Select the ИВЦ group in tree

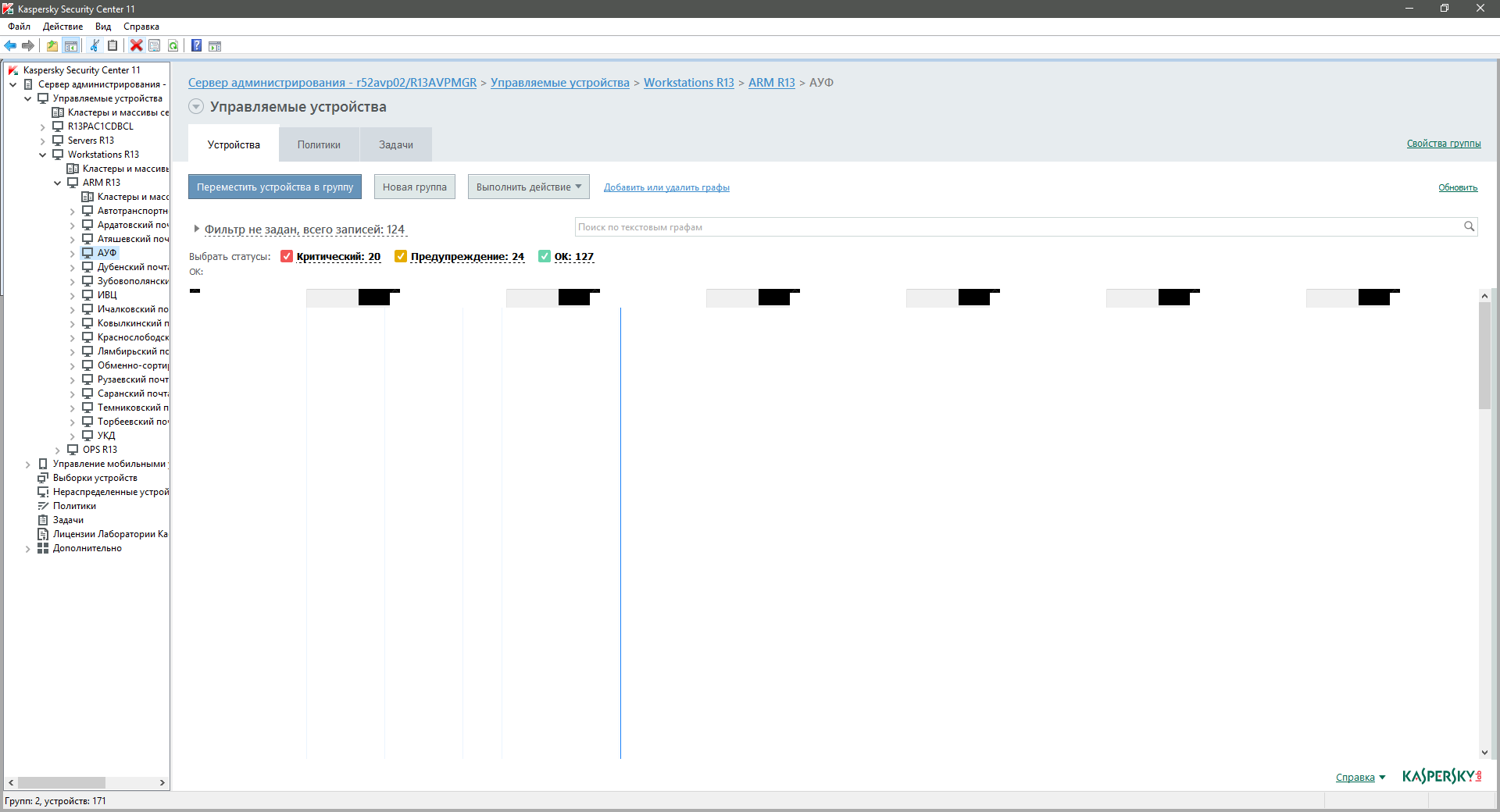pos(107,295)
